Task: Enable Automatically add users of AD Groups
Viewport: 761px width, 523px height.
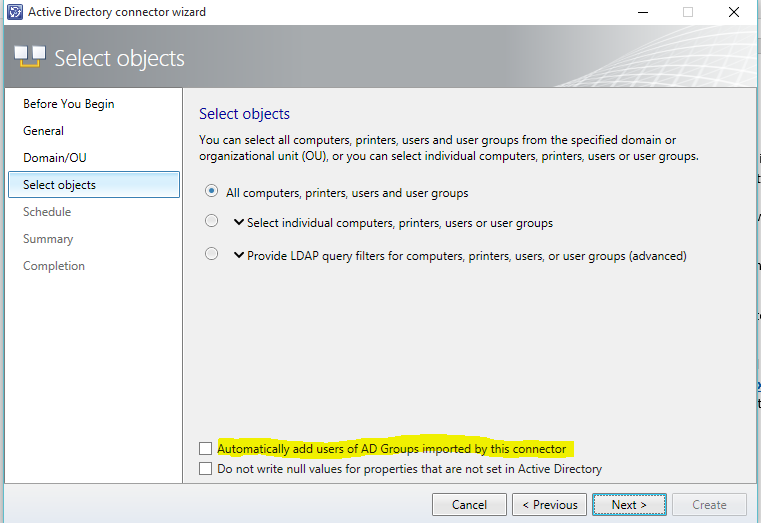Action: 205,448
